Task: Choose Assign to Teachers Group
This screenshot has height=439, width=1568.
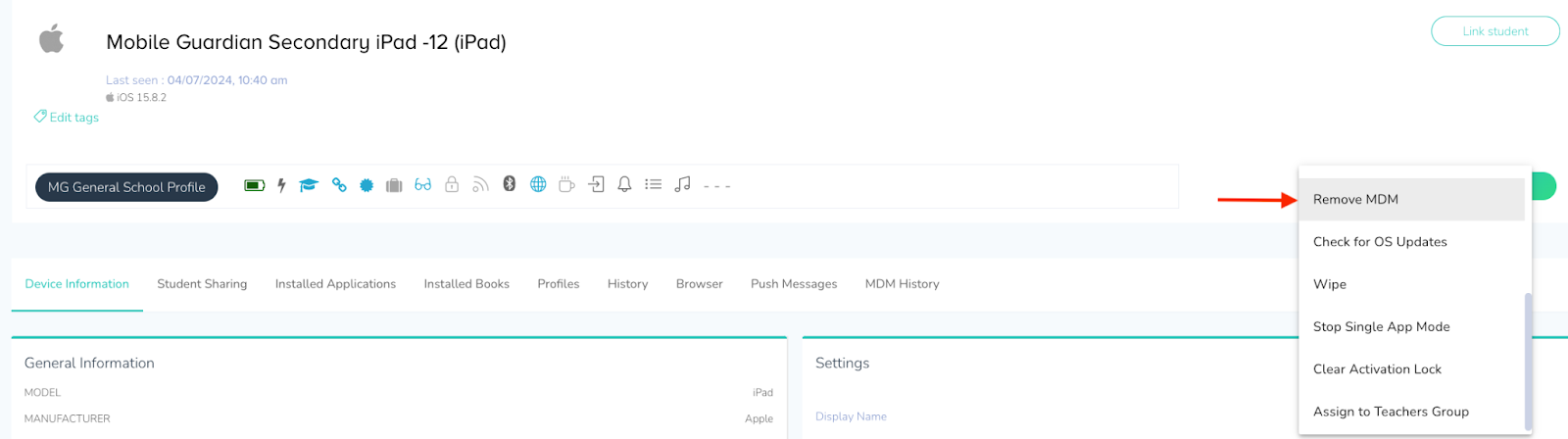Action: (x=1411, y=412)
